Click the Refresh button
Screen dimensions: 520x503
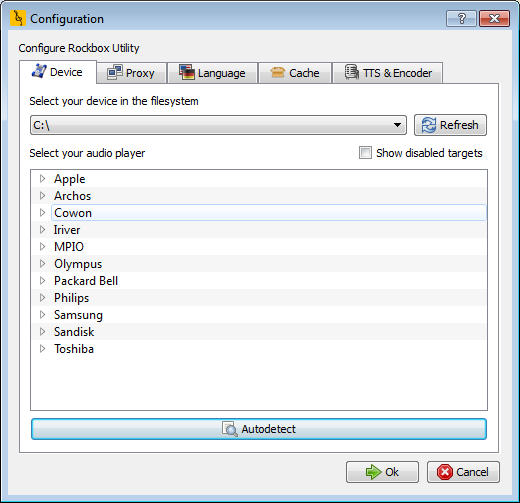coord(450,125)
